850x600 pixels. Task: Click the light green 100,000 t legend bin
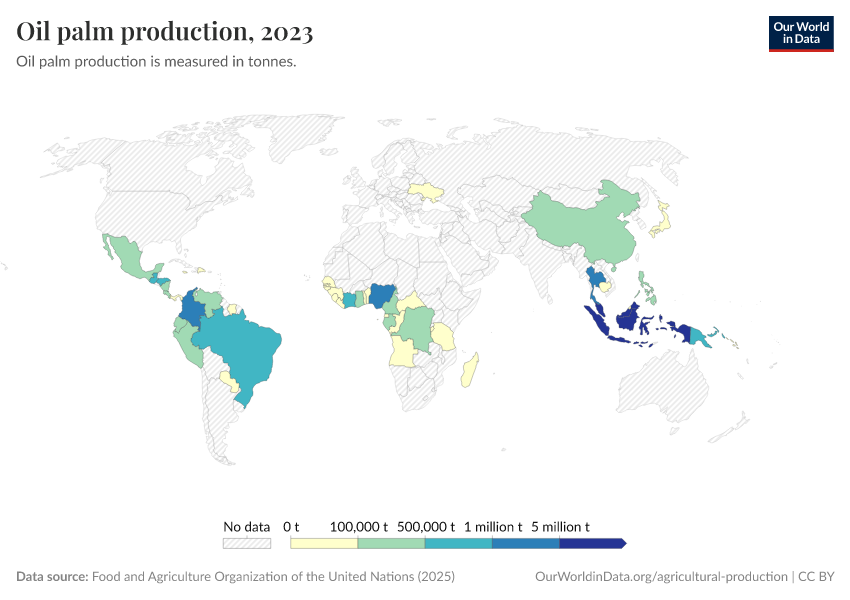(390, 543)
